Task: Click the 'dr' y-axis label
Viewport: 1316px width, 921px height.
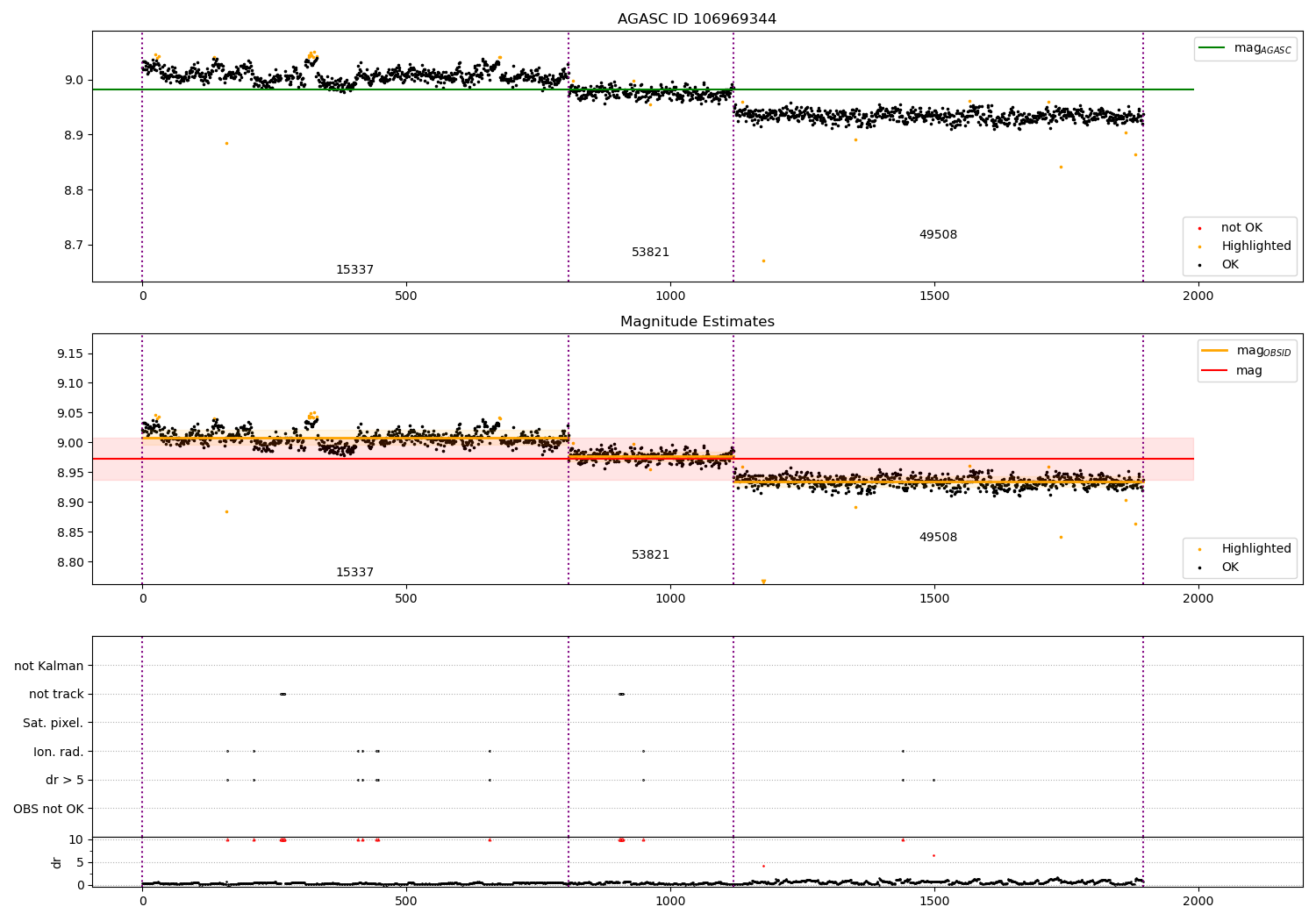Action: [57, 862]
